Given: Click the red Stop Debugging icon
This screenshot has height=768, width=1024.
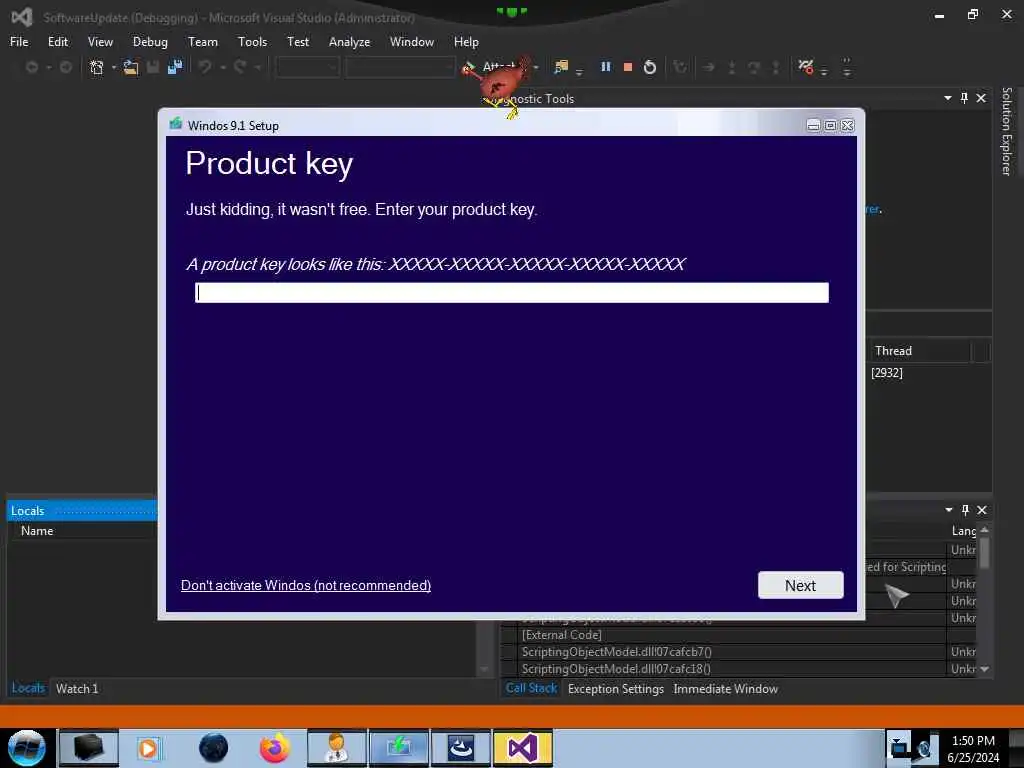Looking at the screenshot, I should 628,67.
